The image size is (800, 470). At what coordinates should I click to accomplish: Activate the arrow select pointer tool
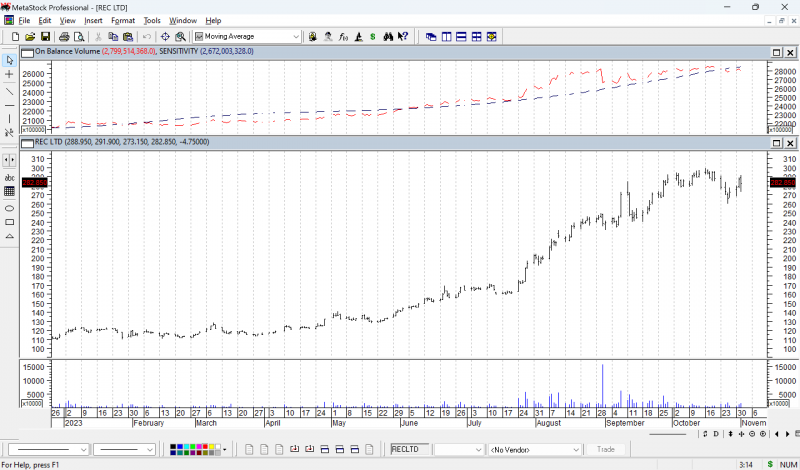pos(10,60)
